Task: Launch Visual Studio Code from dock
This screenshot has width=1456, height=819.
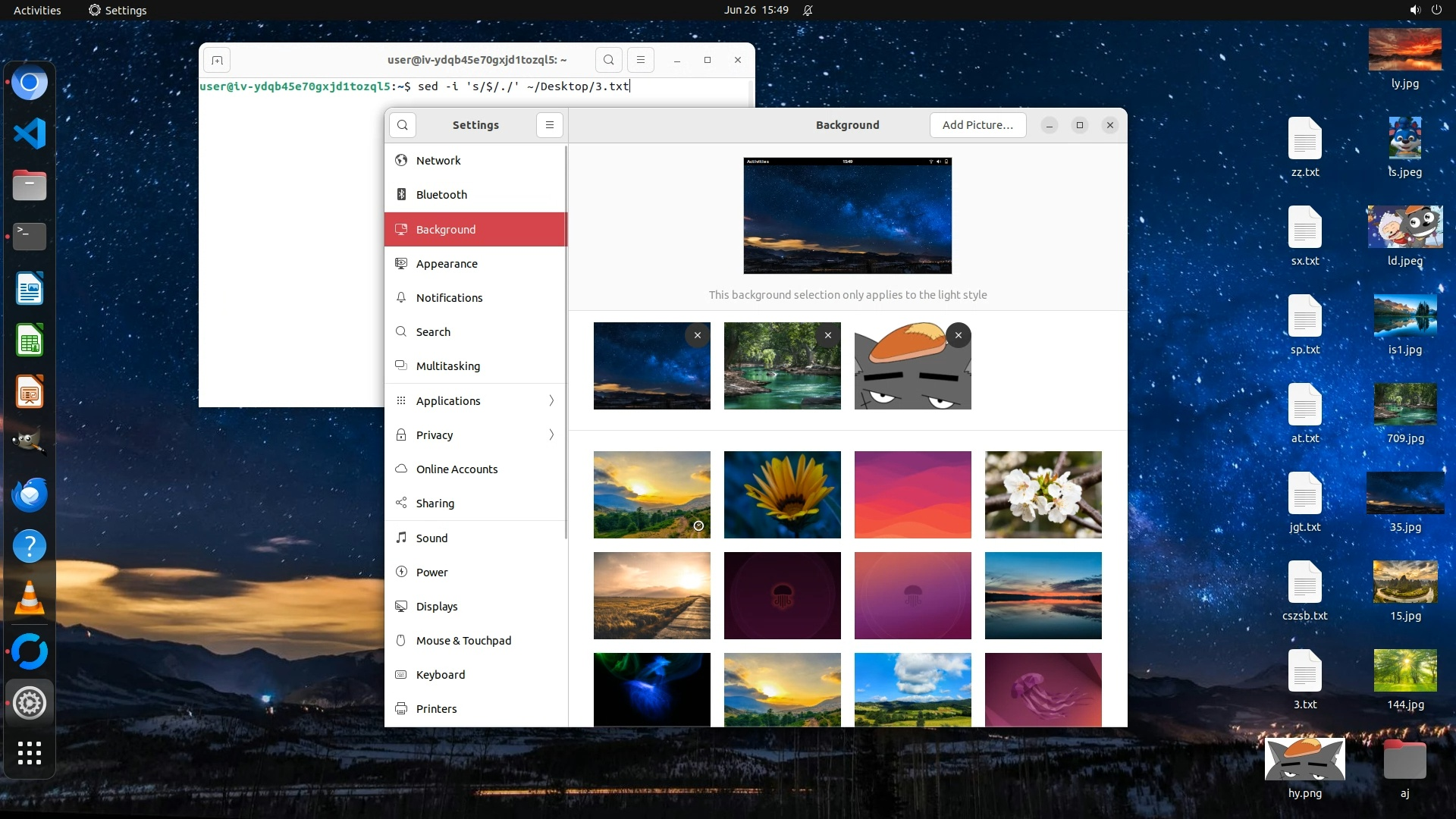Action: coord(30,133)
